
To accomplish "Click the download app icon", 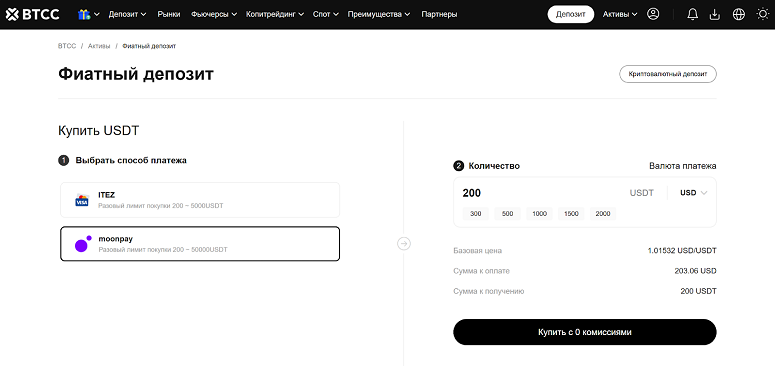I will 715,14.
